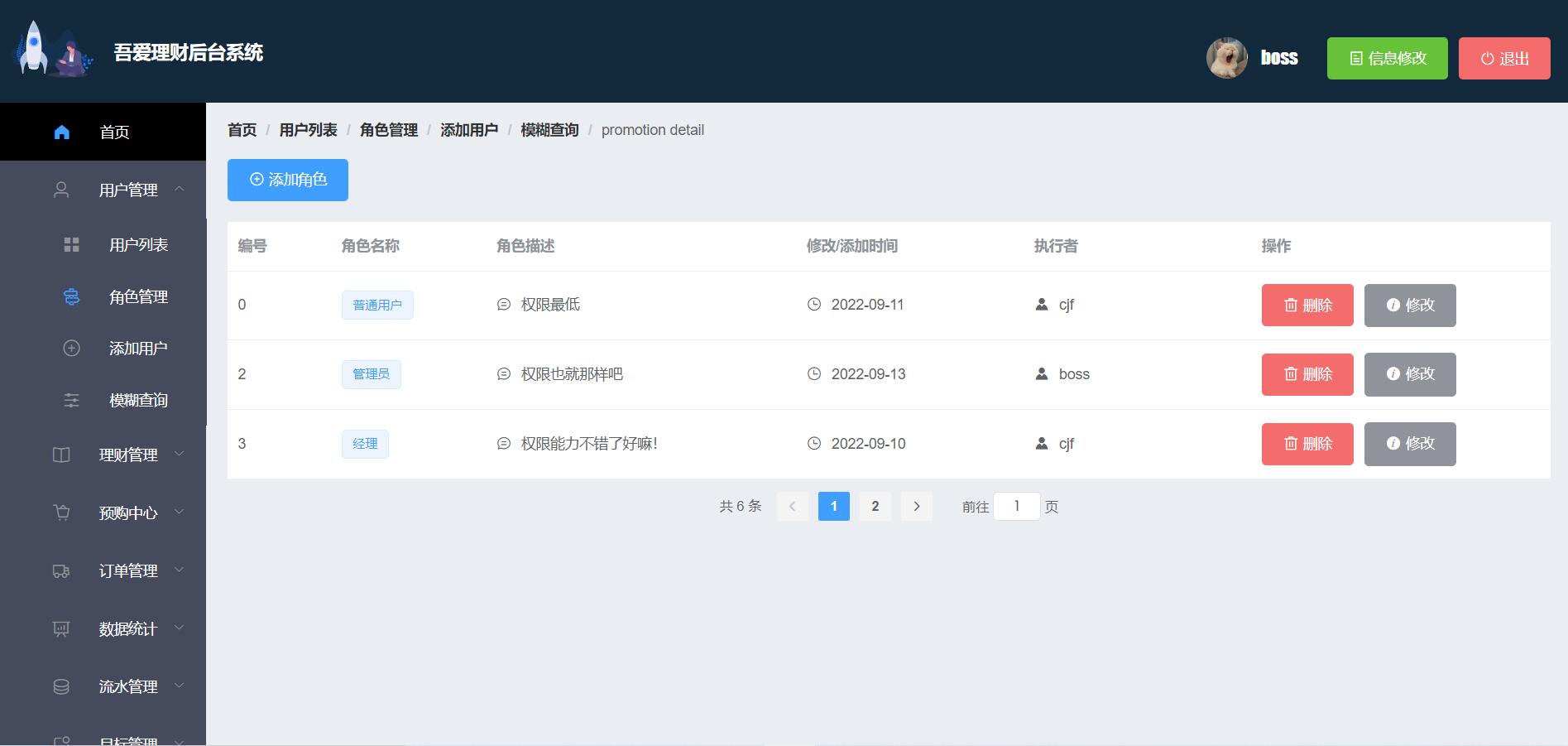Click the 预购中心 shopping cart icon

61,513
